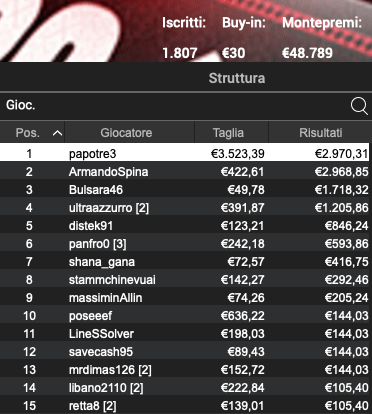The image size is (372, 414).
Task: Pick player distek91 from the ranking
Action: coord(184,226)
